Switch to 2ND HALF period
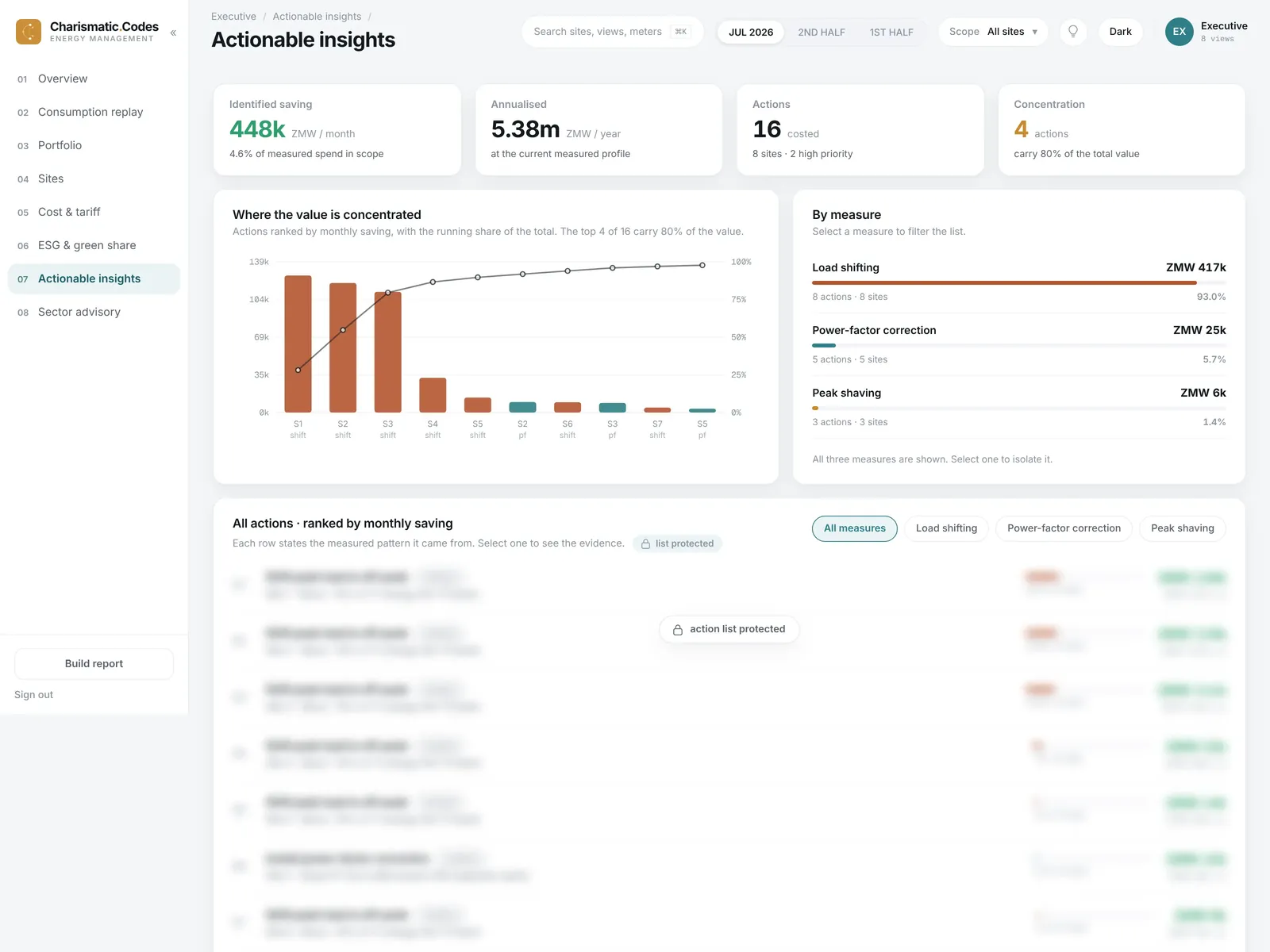This screenshot has width=1270, height=952. pos(822,33)
